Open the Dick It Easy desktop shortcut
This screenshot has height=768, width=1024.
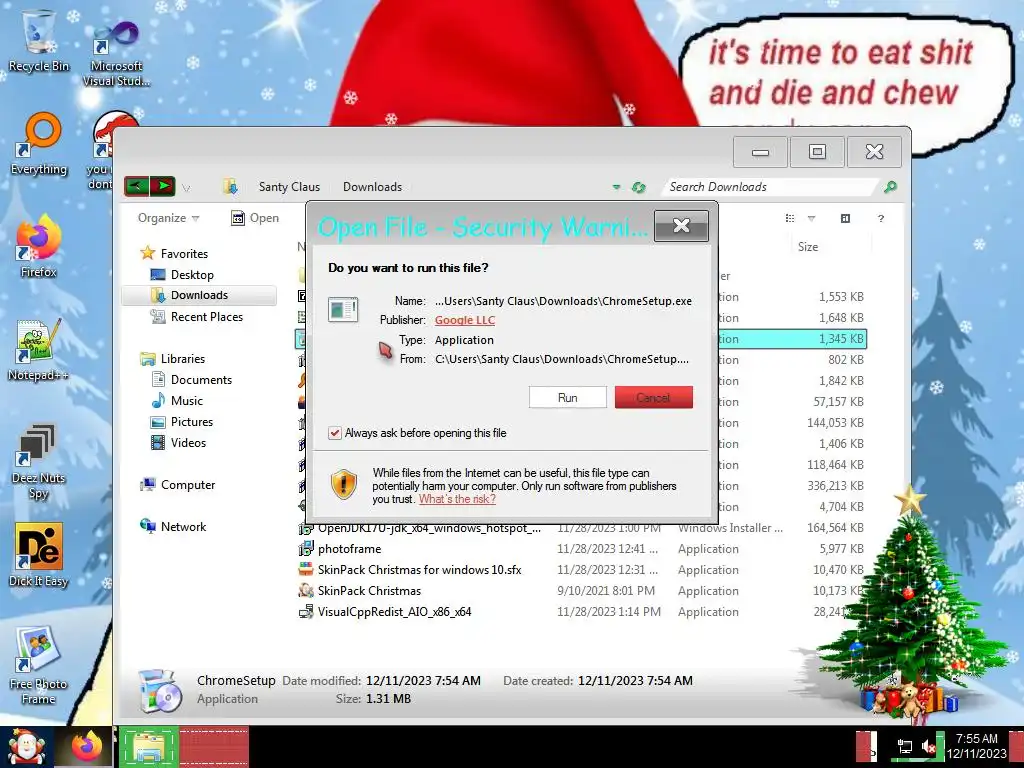click(39, 555)
